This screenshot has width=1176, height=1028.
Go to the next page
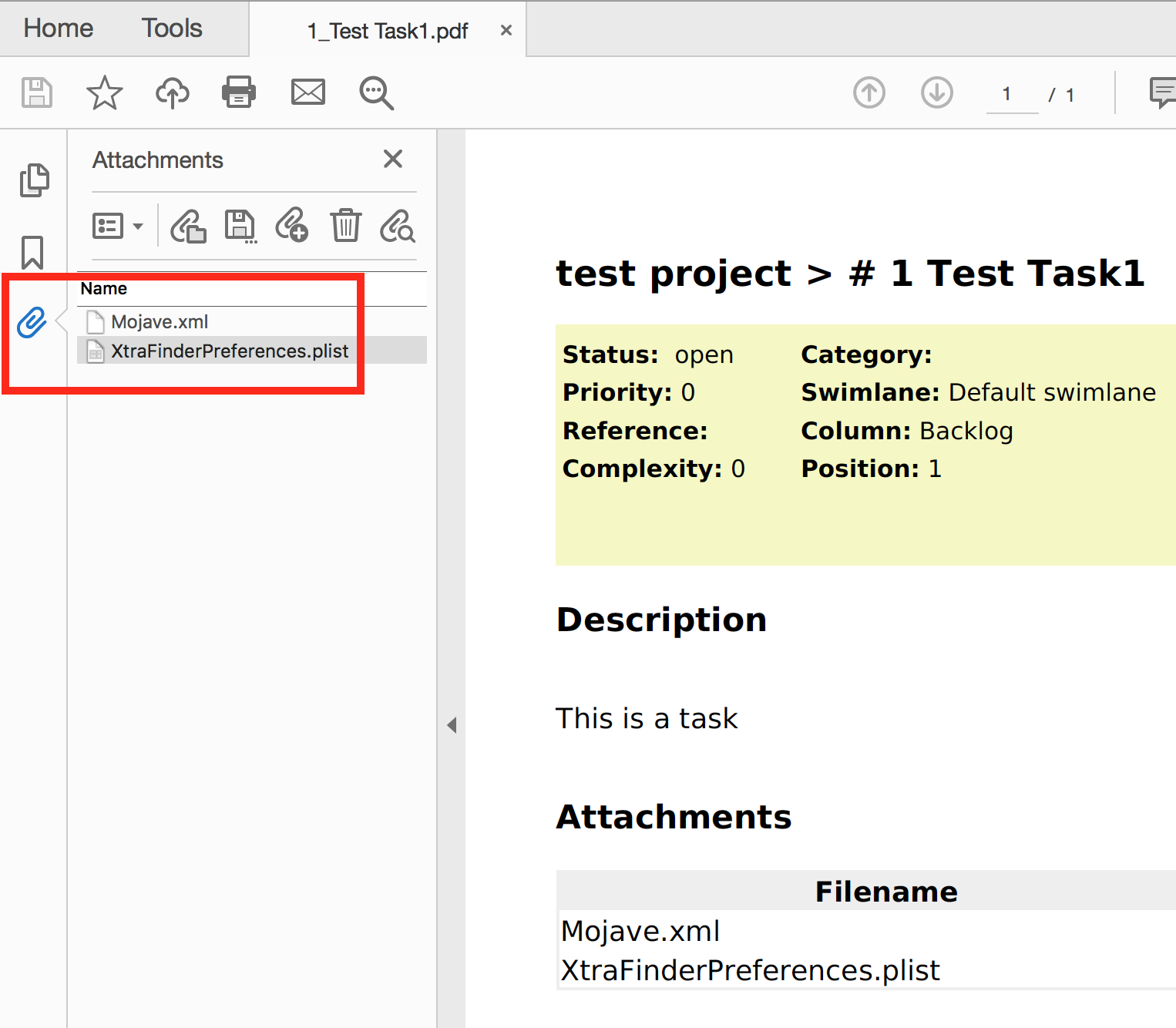coord(936,92)
